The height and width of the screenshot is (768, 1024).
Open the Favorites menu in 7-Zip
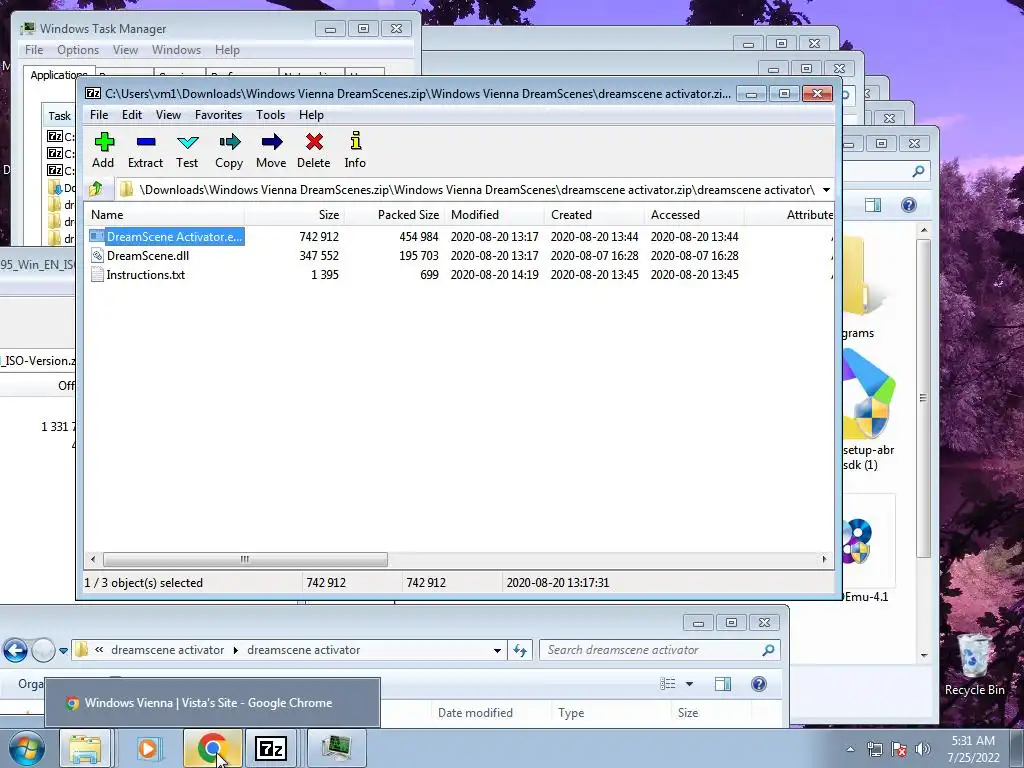(x=218, y=115)
